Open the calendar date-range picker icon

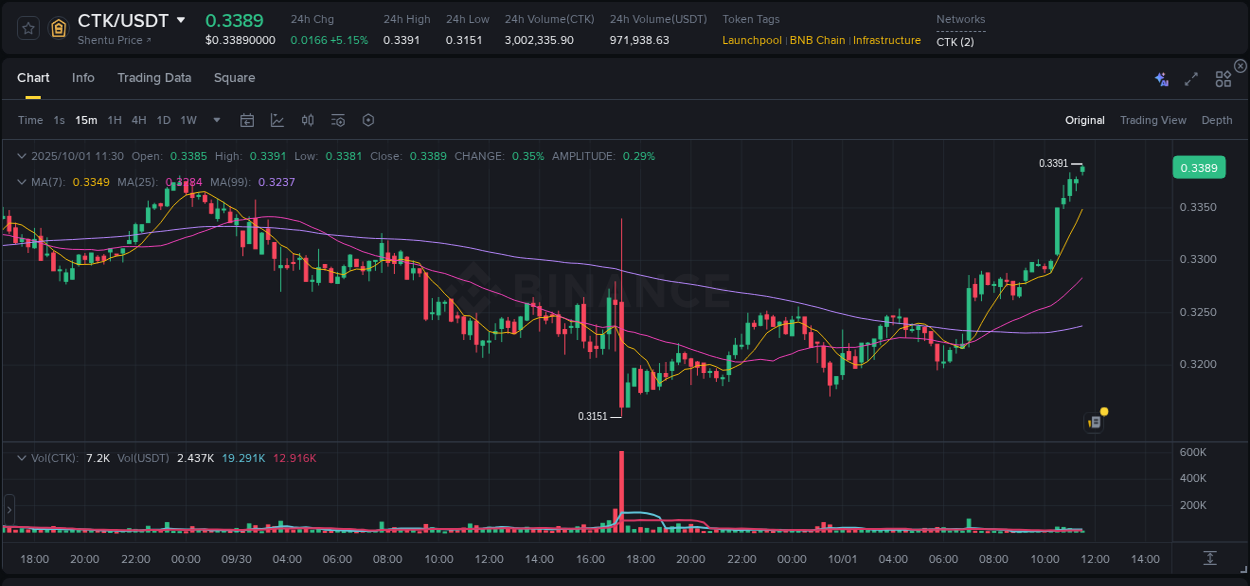pos(247,119)
